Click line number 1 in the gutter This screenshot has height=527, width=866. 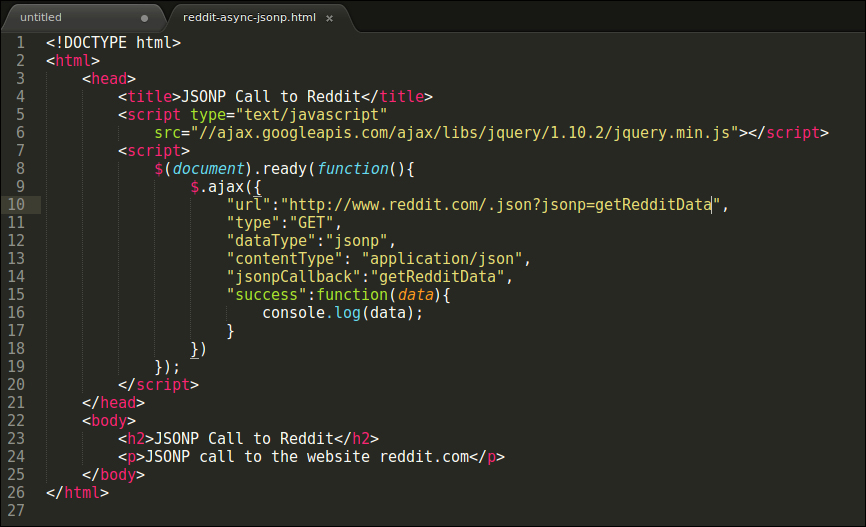[x=20, y=43]
